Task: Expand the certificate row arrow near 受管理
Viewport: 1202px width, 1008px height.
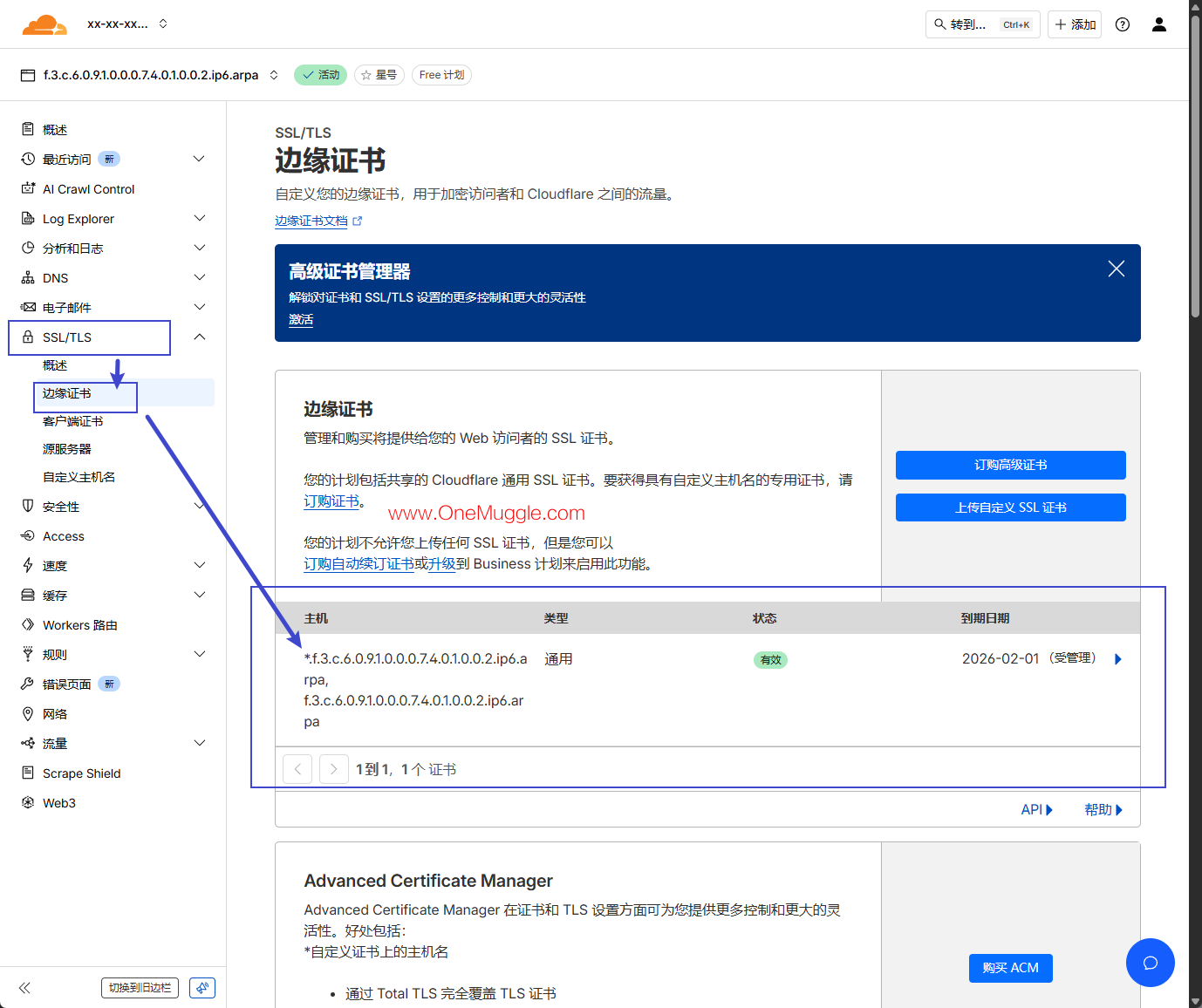Action: 1118,659
